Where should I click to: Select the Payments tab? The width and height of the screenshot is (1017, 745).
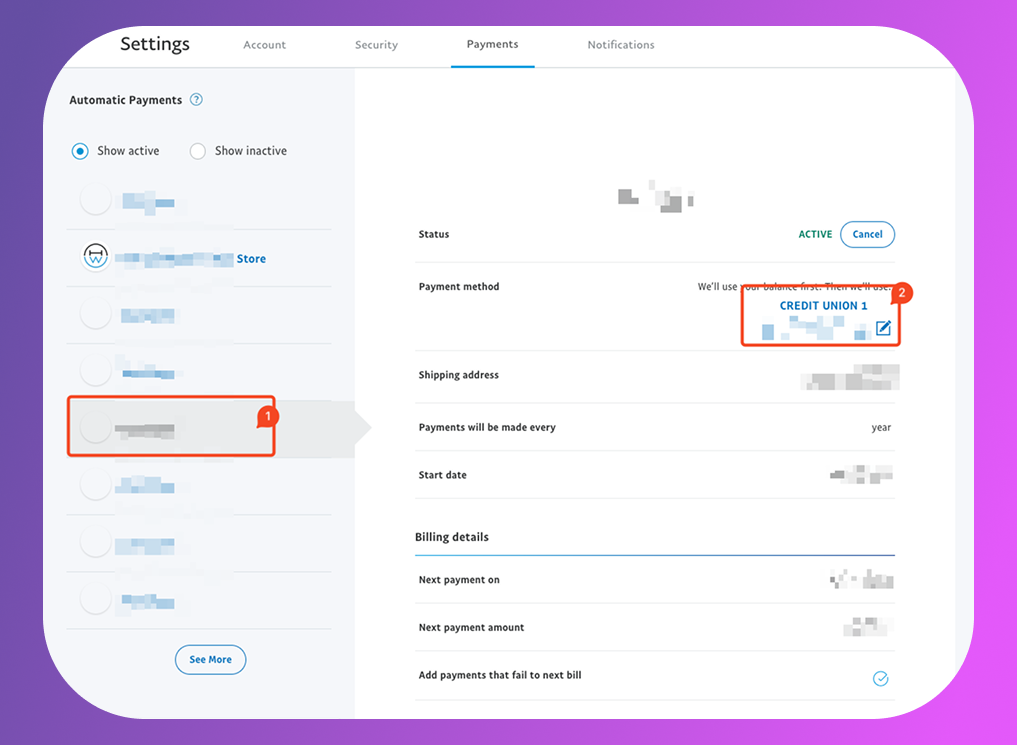point(492,45)
